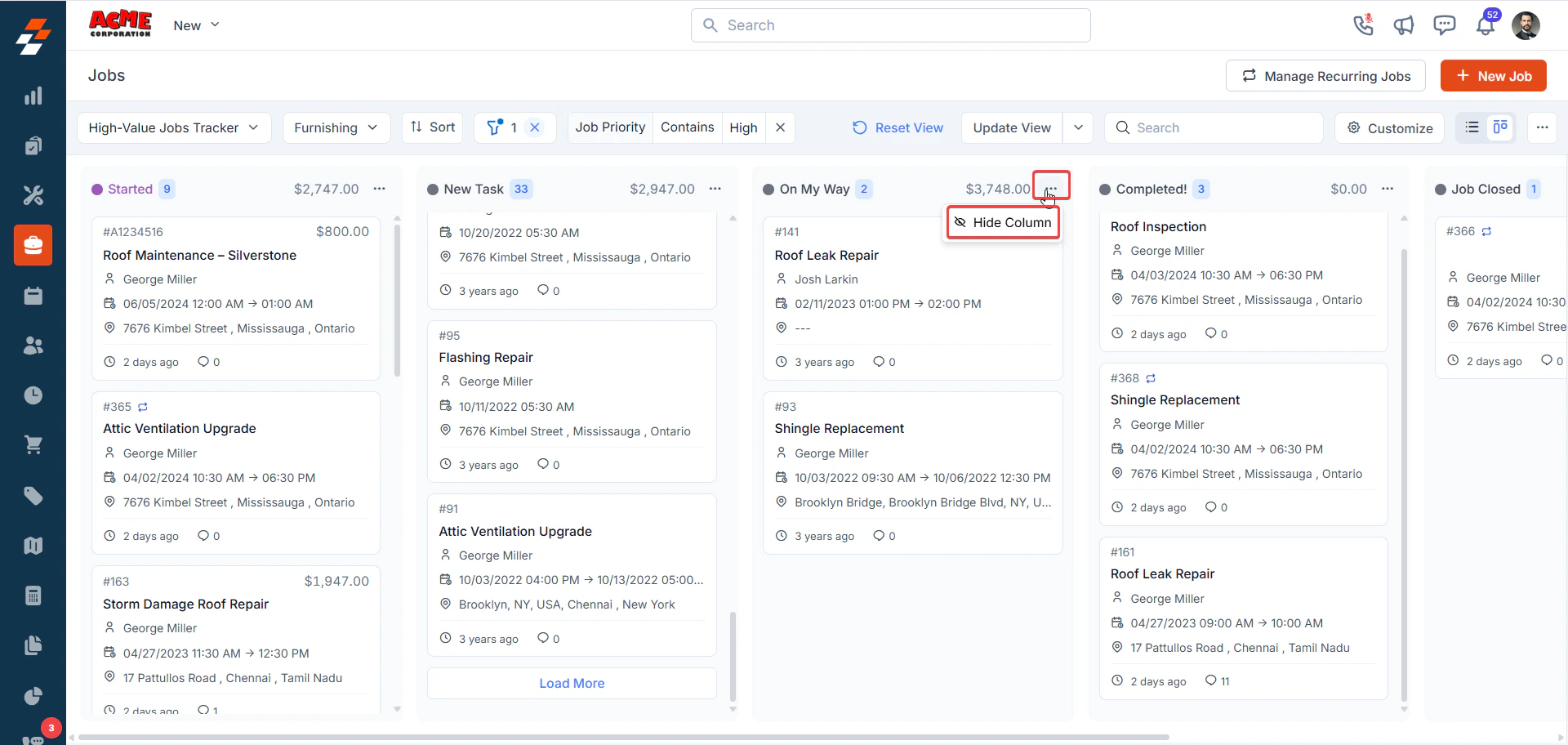Focus the jobs toolbar Search field
This screenshot has height=745, width=1568.
[x=1214, y=127]
